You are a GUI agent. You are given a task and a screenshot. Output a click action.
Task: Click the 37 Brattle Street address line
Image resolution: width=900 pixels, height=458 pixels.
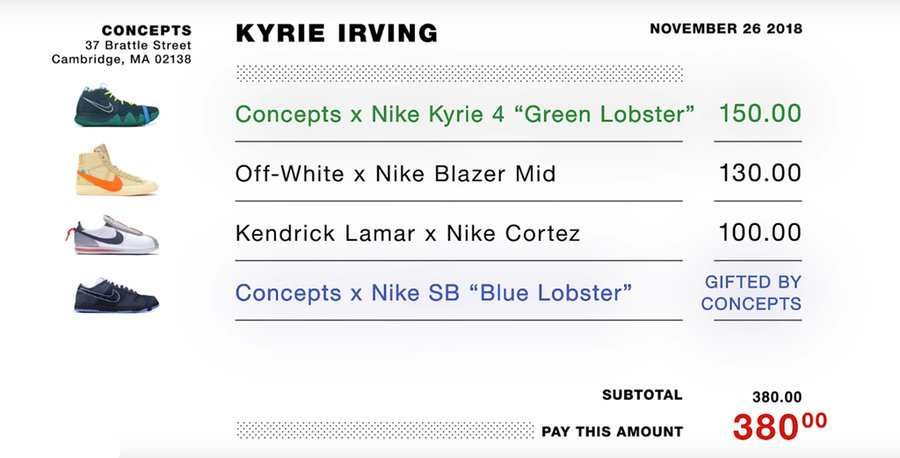(138, 46)
